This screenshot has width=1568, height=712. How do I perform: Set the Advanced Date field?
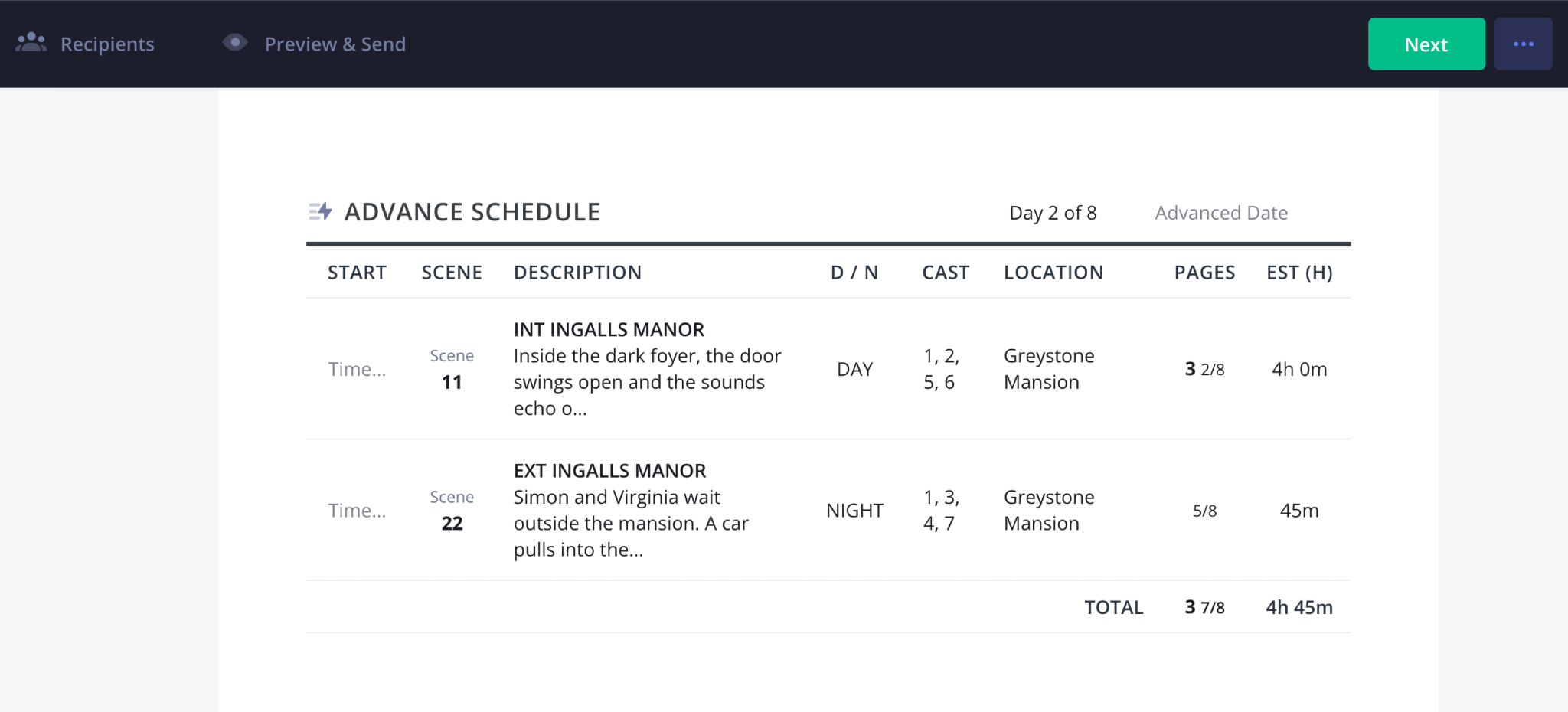(1220, 213)
